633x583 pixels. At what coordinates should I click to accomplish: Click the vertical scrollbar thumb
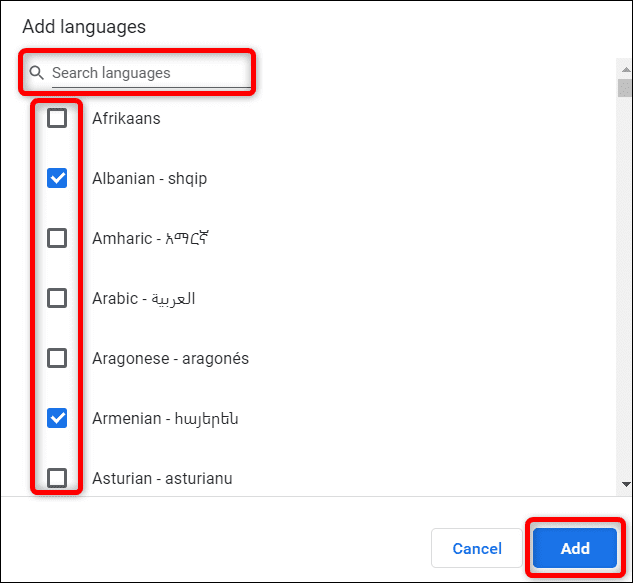pyautogui.click(x=625, y=88)
